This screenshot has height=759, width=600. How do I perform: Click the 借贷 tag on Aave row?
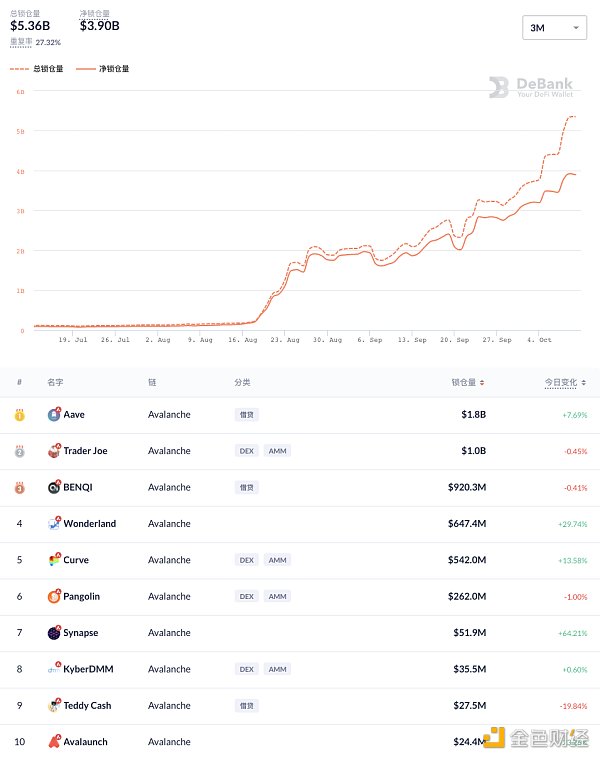(246, 414)
